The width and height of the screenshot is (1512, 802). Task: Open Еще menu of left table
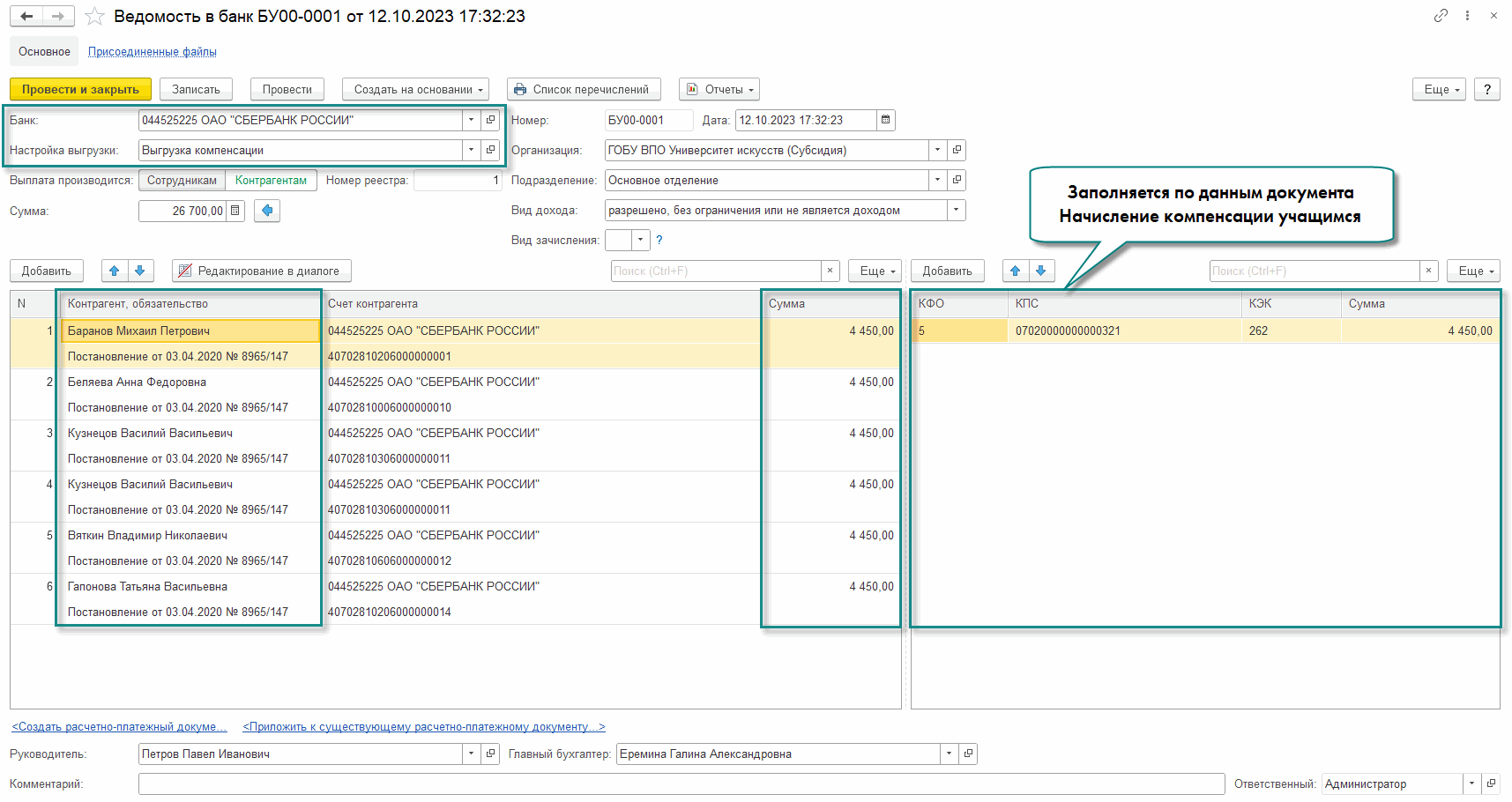click(x=875, y=271)
